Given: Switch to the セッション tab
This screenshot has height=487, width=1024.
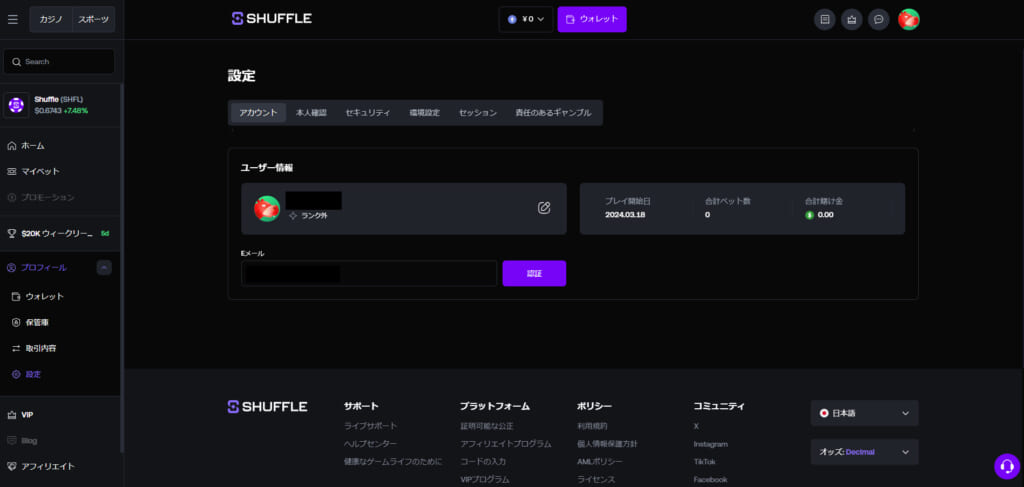Looking at the screenshot, I should tap(478, 112).
